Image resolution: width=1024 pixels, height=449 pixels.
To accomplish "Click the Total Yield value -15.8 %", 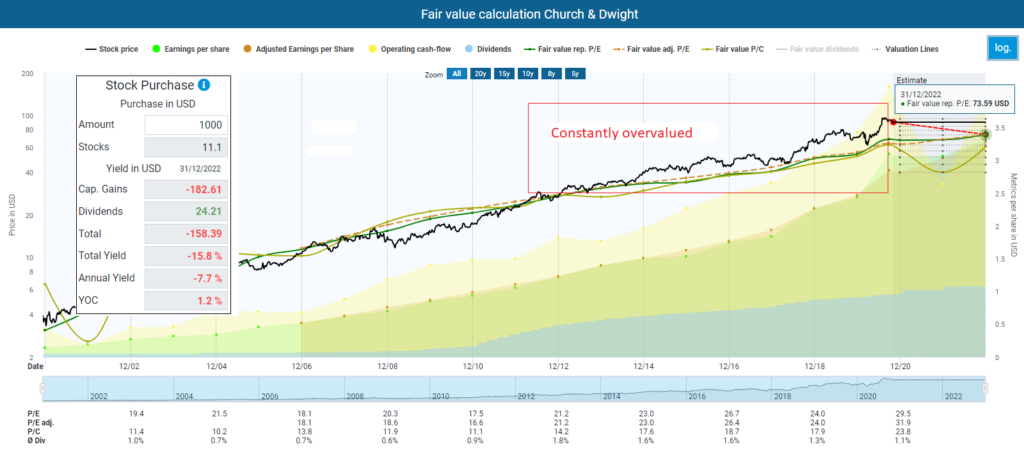I will (185, 256).
